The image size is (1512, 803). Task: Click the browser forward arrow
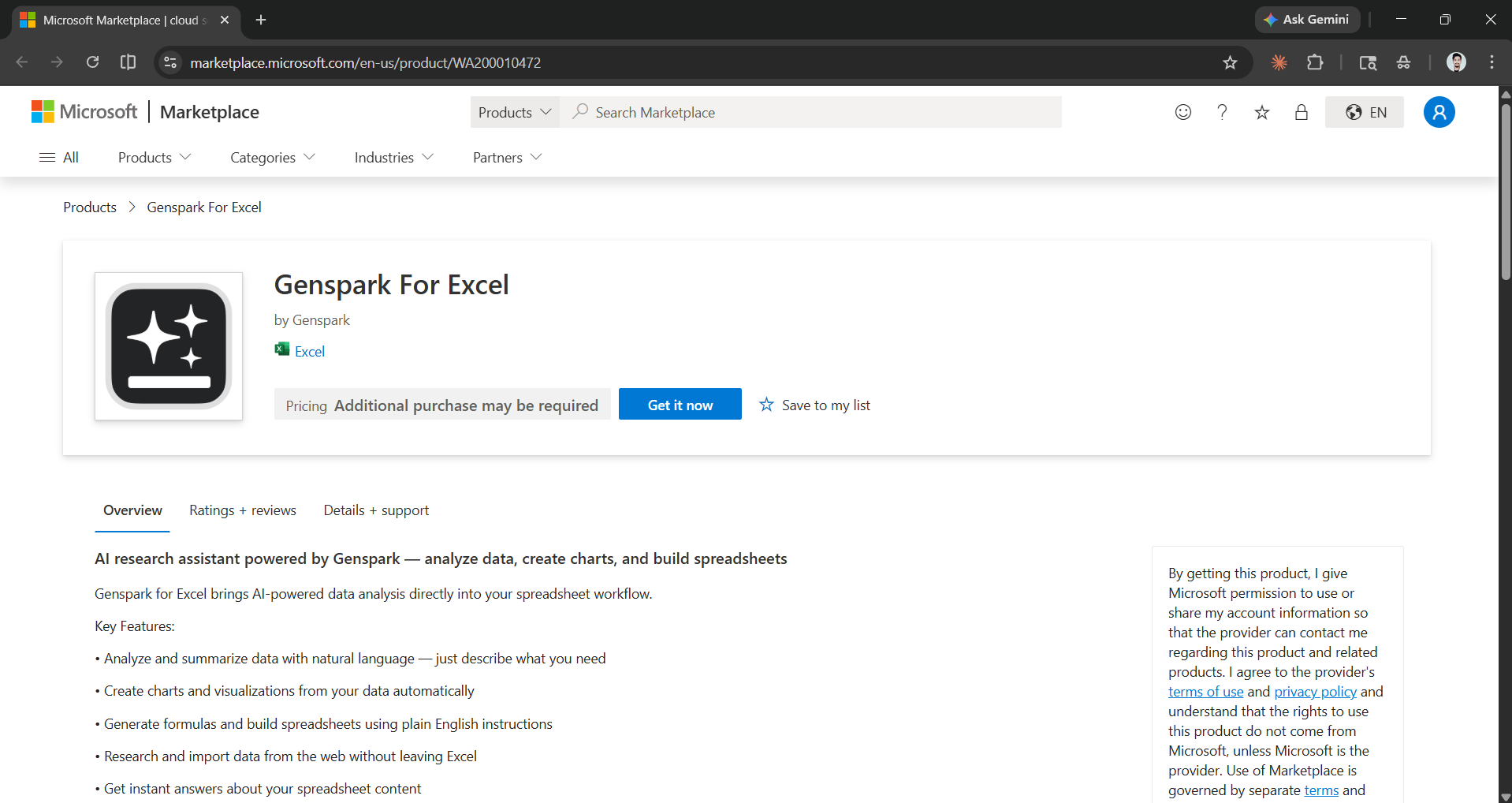[57, 62]
